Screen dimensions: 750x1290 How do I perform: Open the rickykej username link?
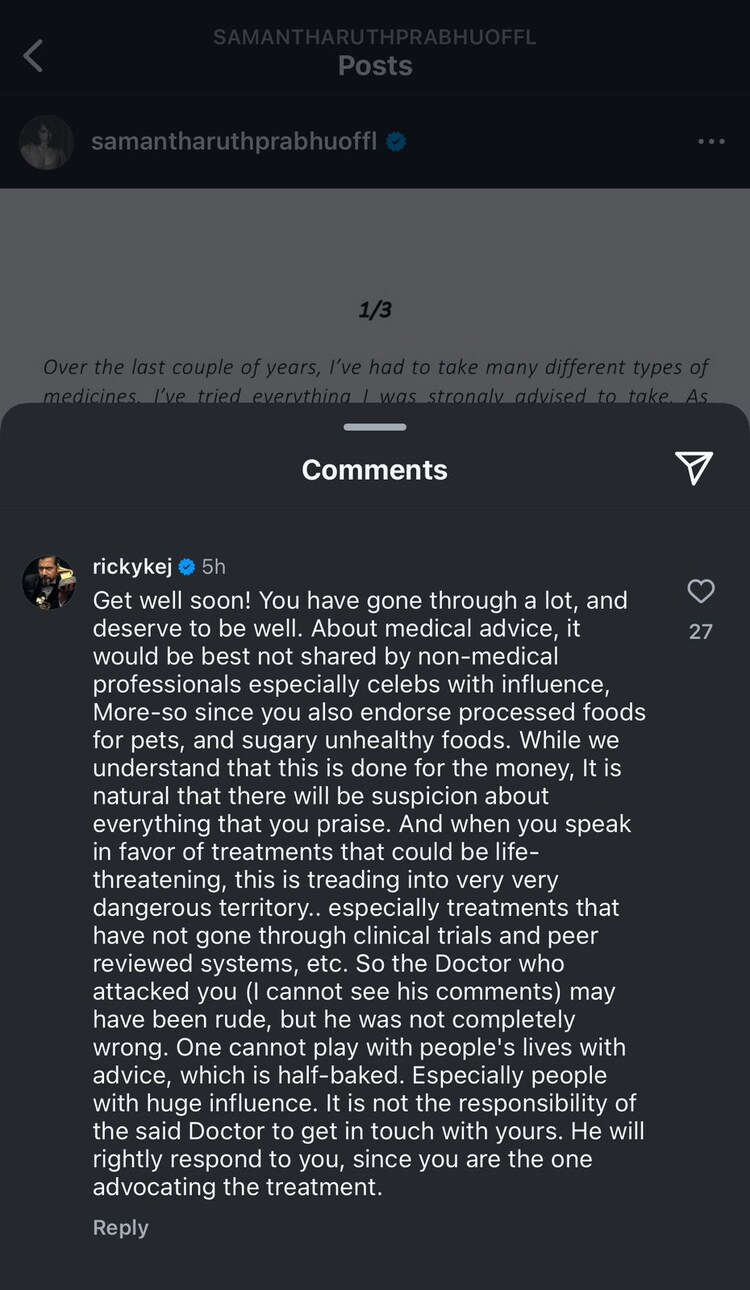click(132, 567)
